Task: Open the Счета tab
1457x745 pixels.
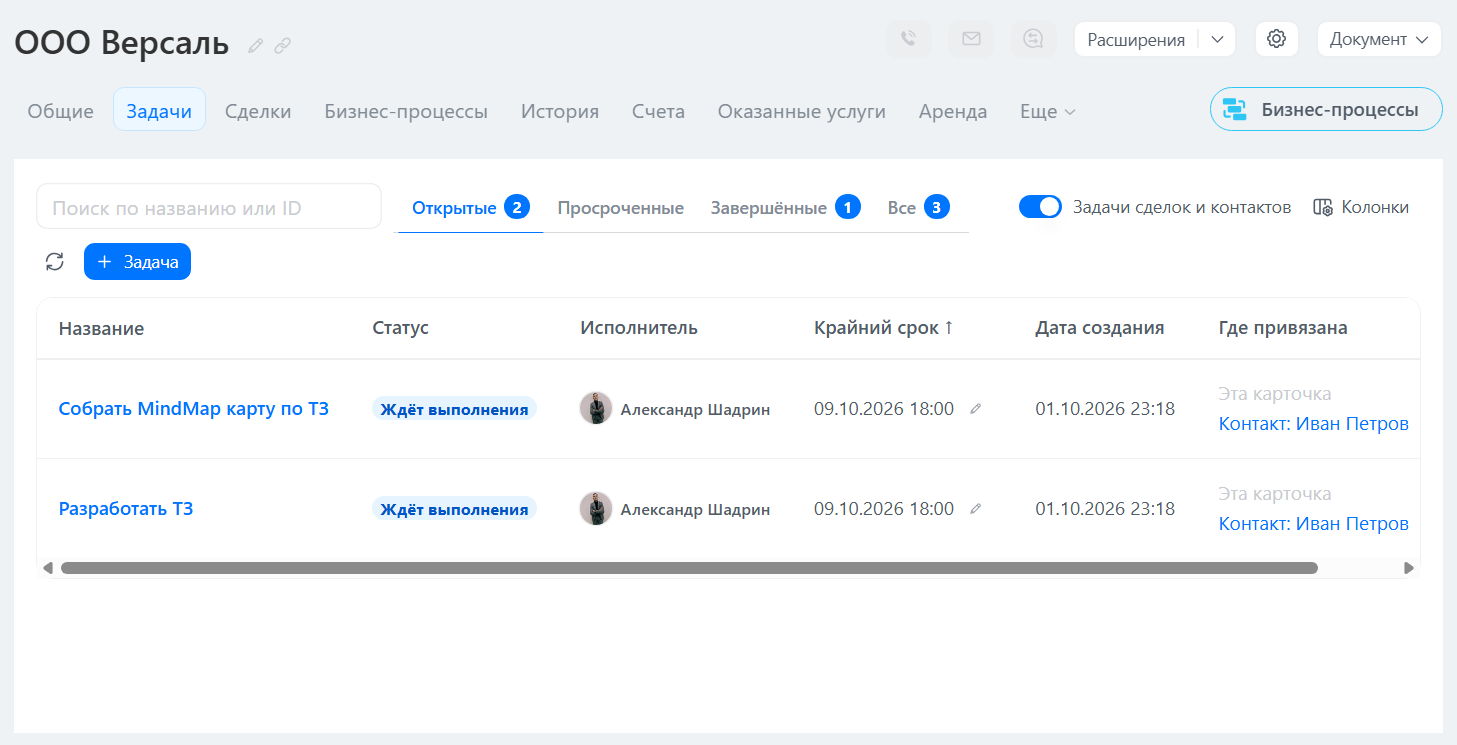Action: pyautogui.click(x=658, y=111)
